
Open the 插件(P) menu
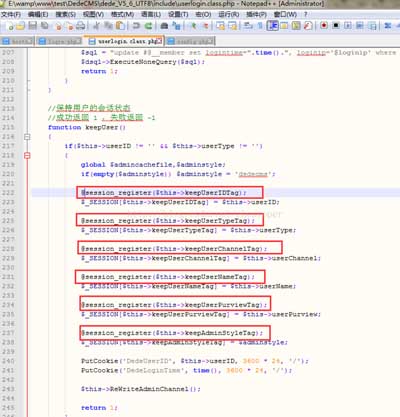(257, 14)
